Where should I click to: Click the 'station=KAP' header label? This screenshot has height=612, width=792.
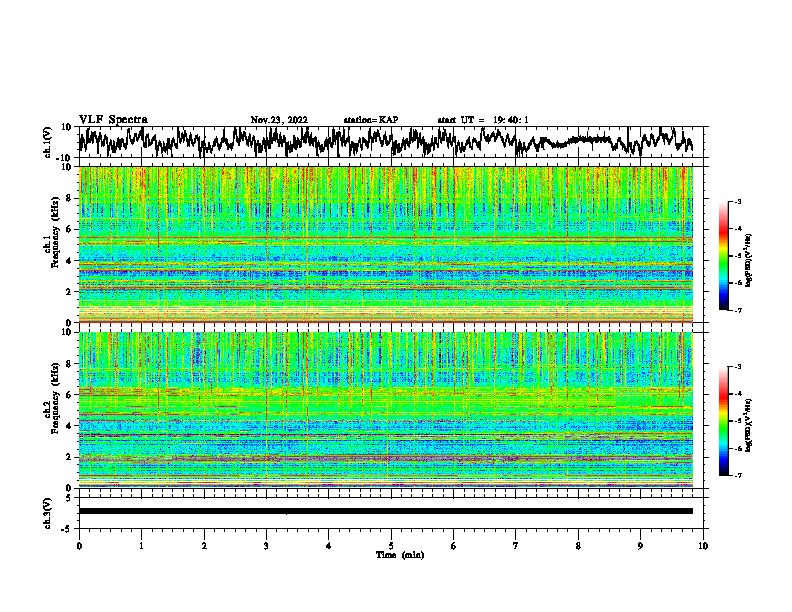point(371,120)
